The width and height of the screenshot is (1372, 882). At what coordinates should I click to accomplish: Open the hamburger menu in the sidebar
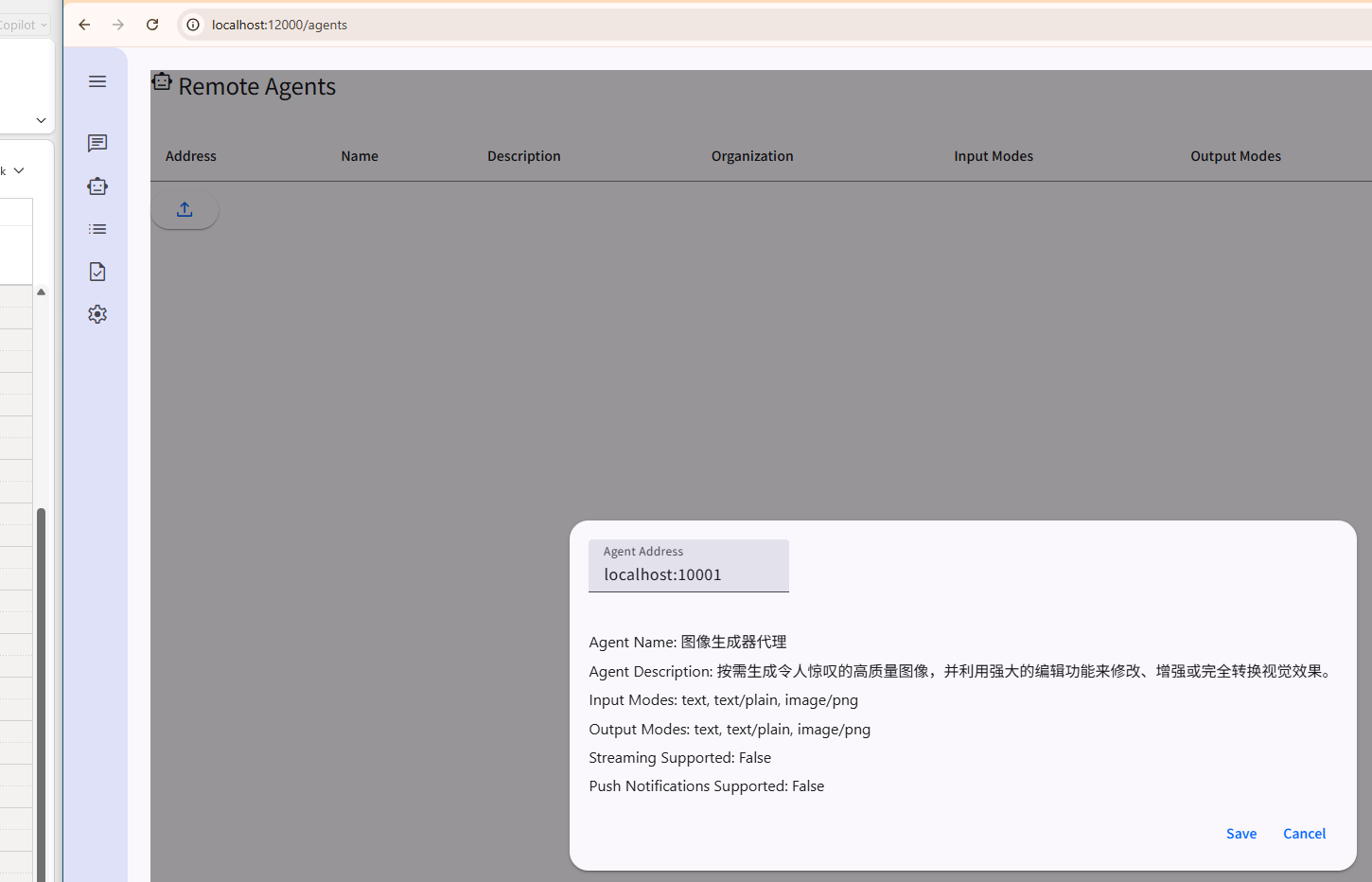click(x=97, y=81)
